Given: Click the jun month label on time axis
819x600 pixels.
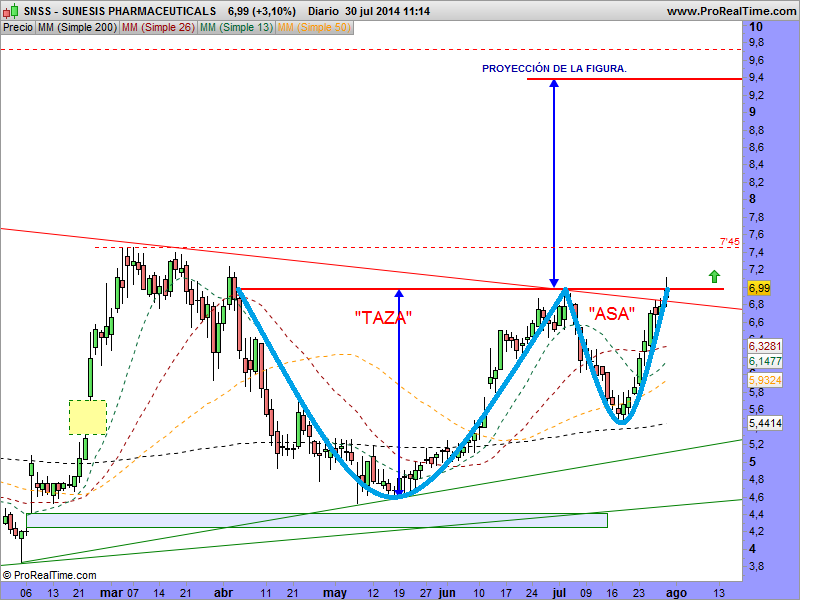Looking at the screenshot, I should click(447, 593).
